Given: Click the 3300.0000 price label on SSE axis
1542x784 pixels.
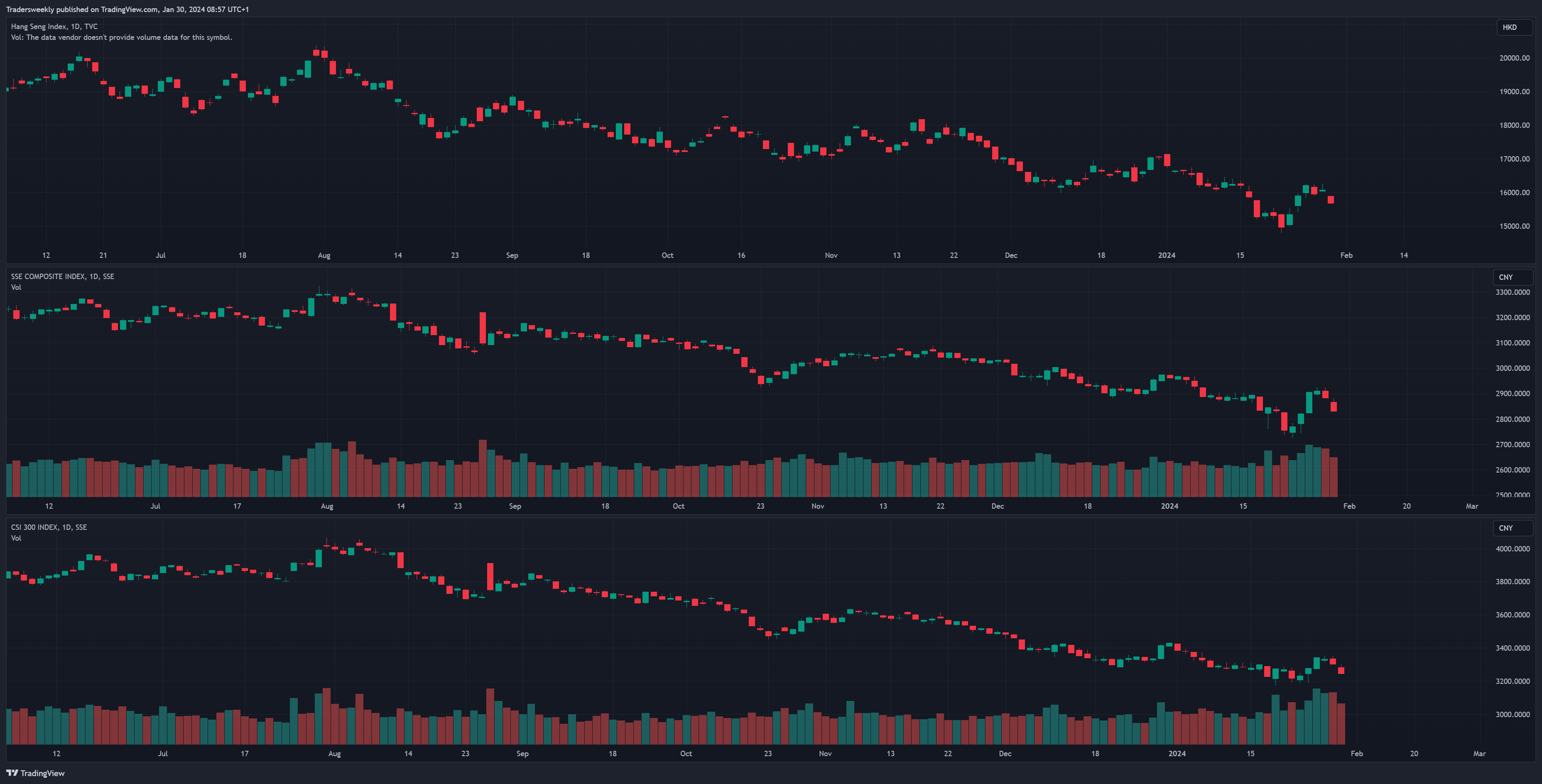Looking at the screenshot, I should pos(1513,292).
